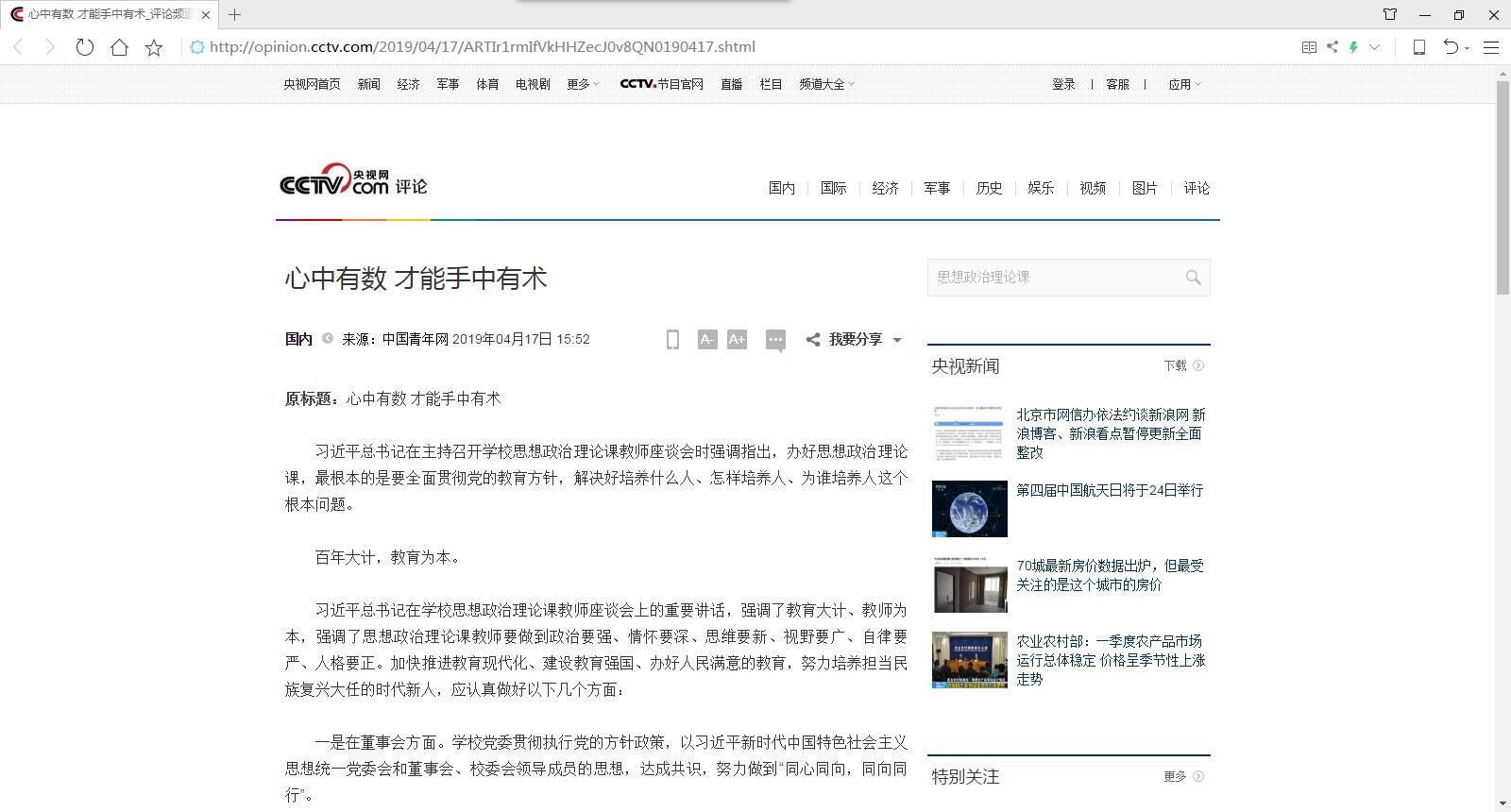Reload the page with the refresh icon
The width and height of the screenshot is (1511, 812).
tap(84, 47)
